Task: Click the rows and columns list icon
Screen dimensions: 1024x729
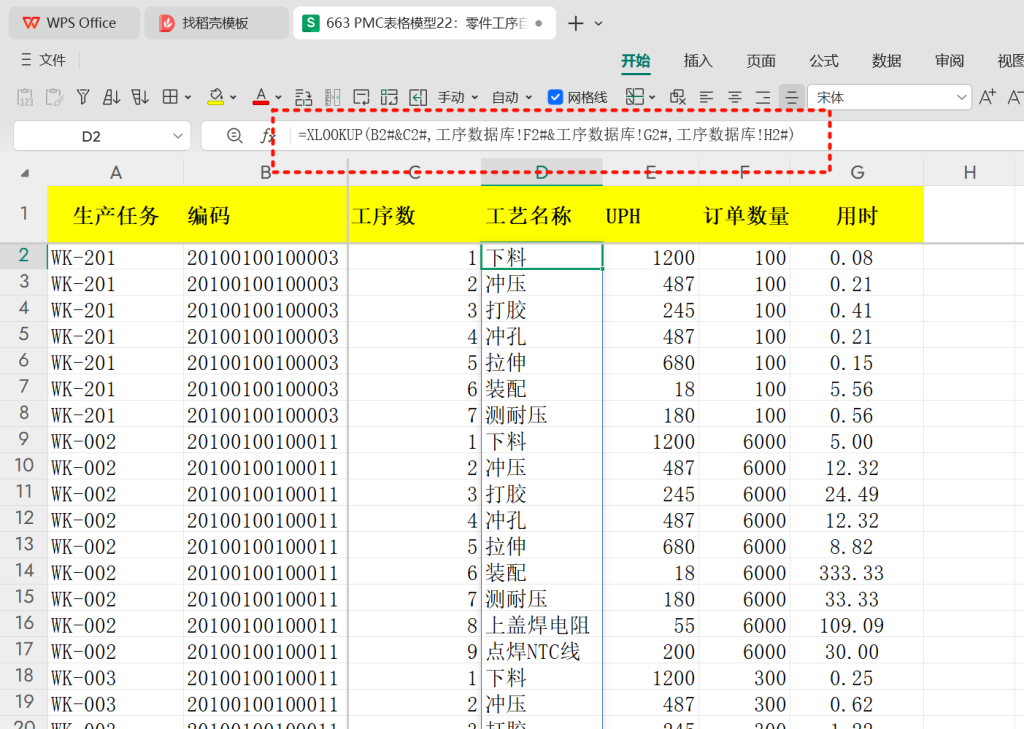Action: (x=304, y=97)
